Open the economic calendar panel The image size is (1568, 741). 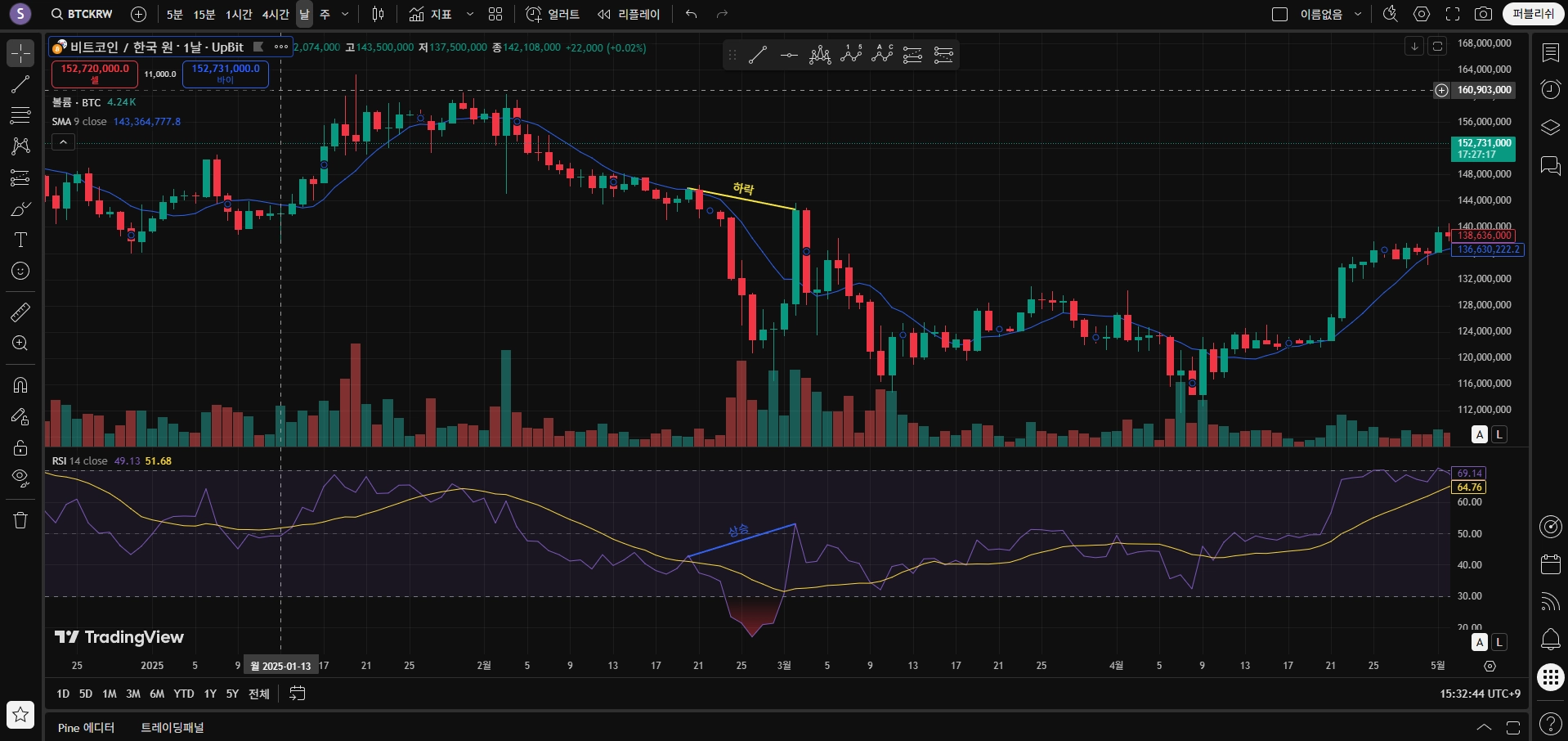click(x=1550, y=564)
